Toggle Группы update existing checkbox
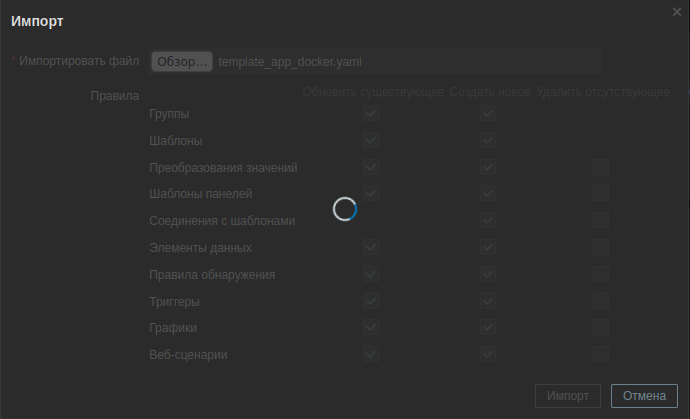The height and width of the screenshot is (419, 690). click(x=371, y=113)
